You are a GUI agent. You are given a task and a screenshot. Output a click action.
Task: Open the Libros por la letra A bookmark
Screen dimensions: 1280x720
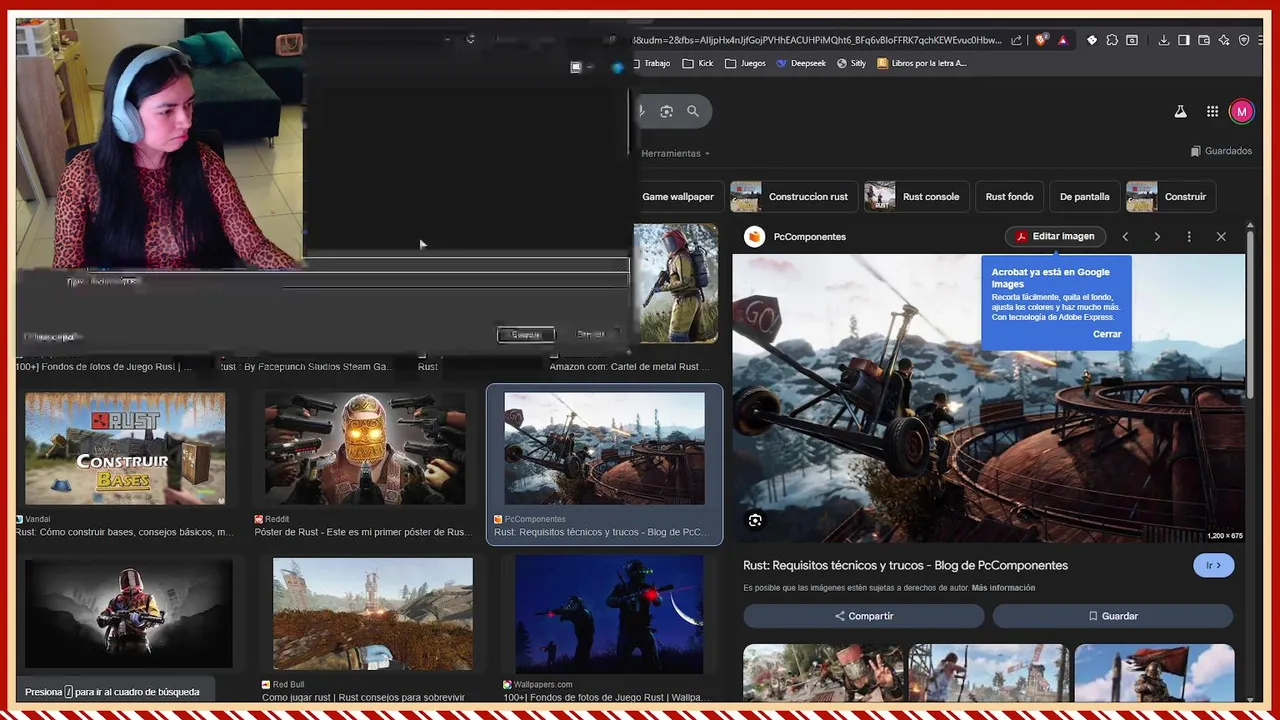[x=922, y=63]
